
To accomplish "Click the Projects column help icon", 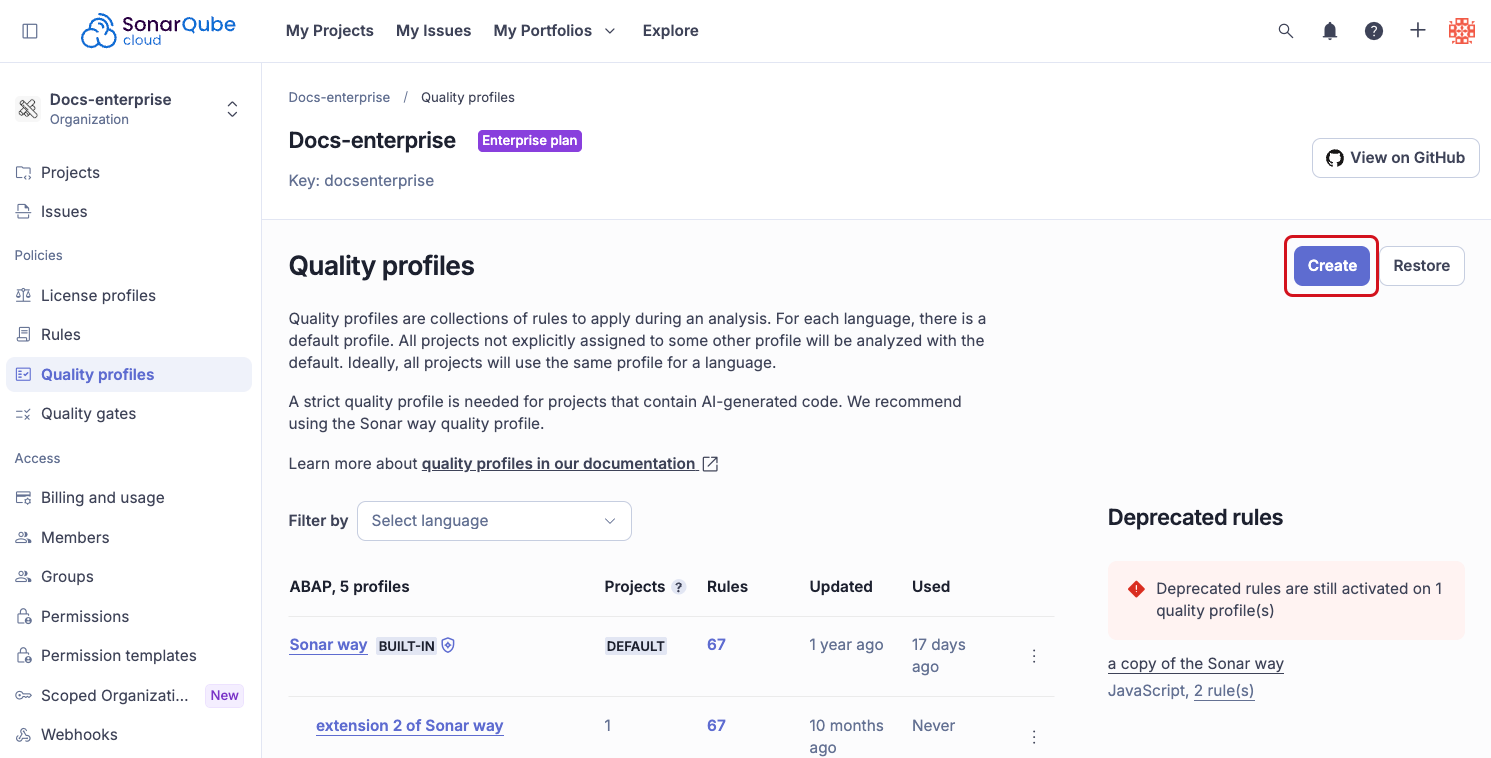I will (x=679, y=587).
